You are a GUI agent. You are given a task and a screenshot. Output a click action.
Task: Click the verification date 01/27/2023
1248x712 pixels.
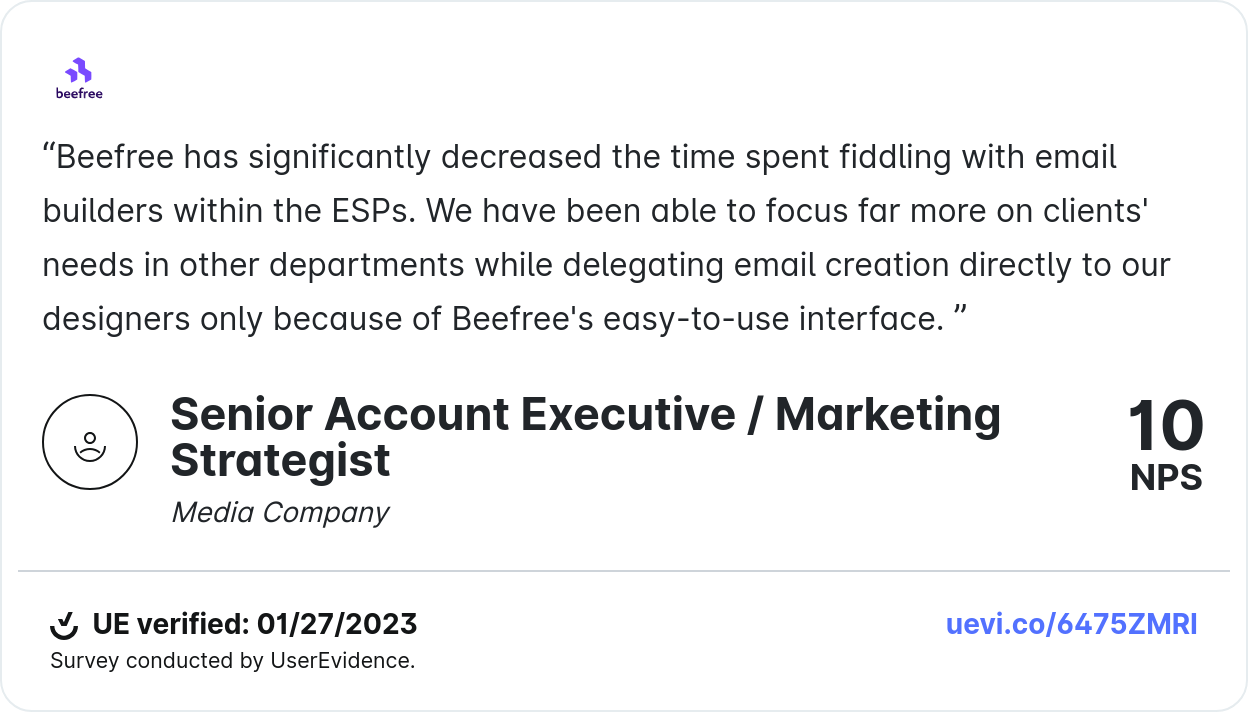pyautogui.click(x=337, y=625)
